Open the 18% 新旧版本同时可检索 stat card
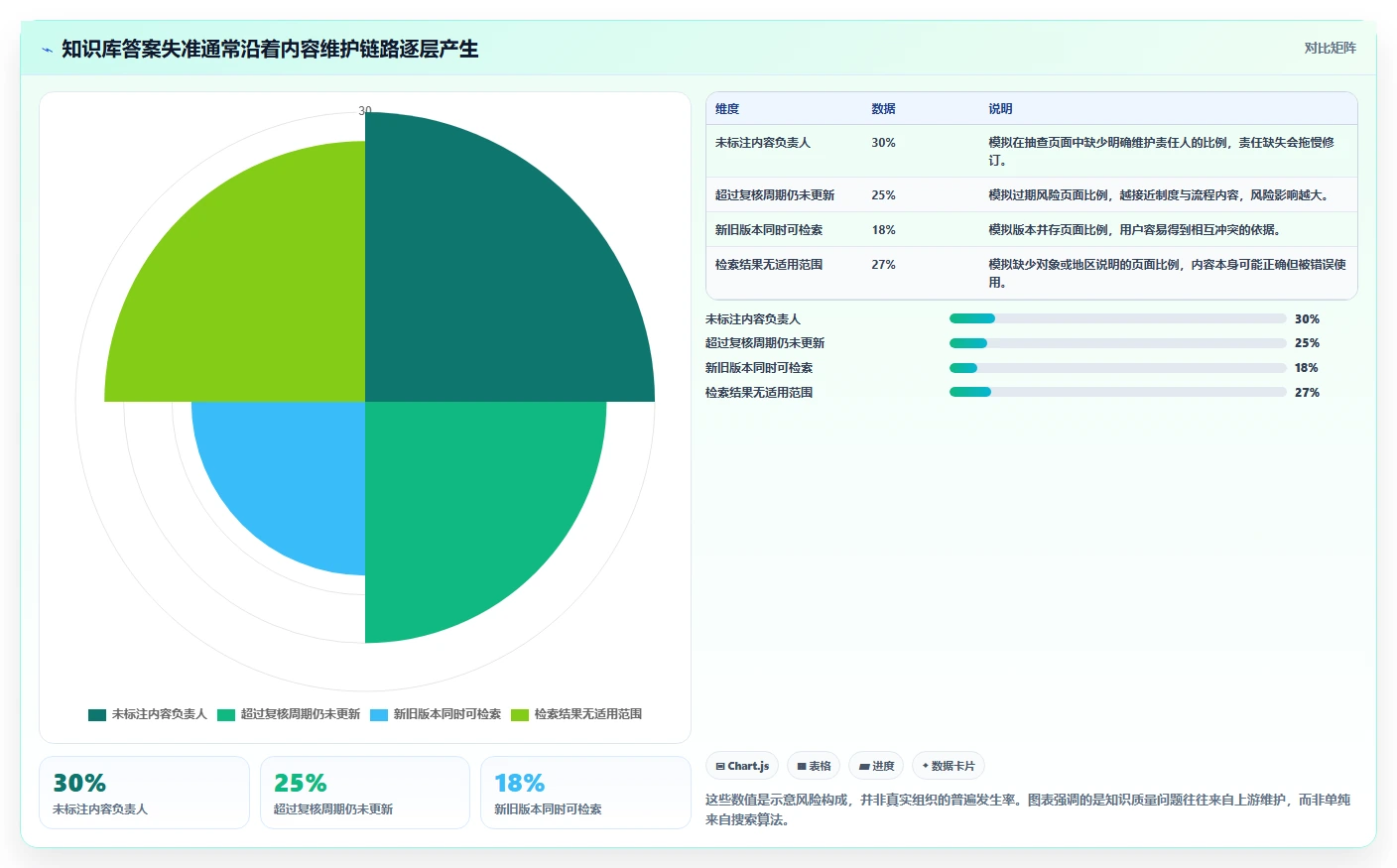The image size is (1397, 868). pyautogui.click(x=585, y=793)
